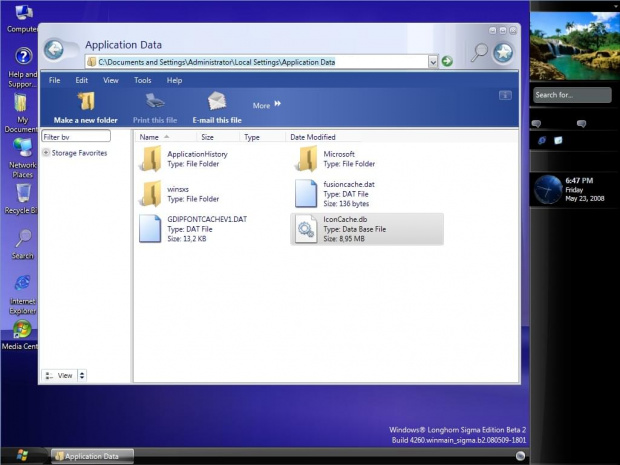Screen dimensions: 620x465
Task: Select the winsxs folder icon
Action: [x=150, y=194]
